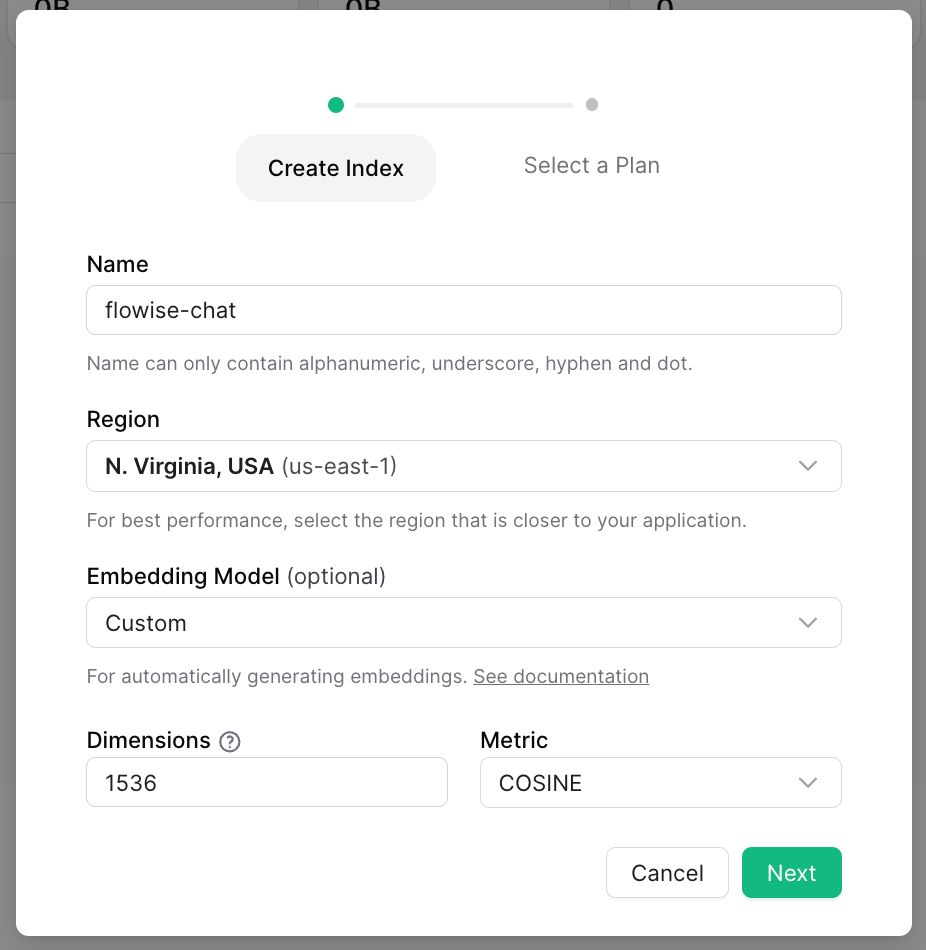Viewport: 926px width, 950px height.
Task: Click the Embedding Model chevron arrow
Action: click(808, 623)
